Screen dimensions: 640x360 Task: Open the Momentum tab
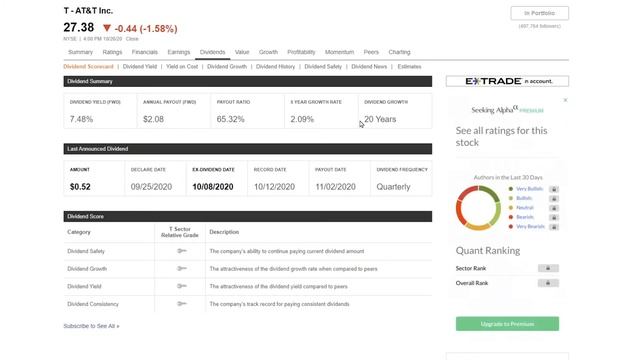pyautogui.click(x=339, y=52)
